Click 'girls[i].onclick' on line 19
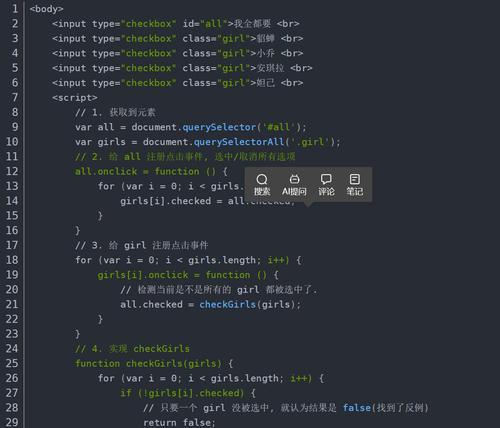The width and height of the screenshot is (500, 428). (143, 275)
